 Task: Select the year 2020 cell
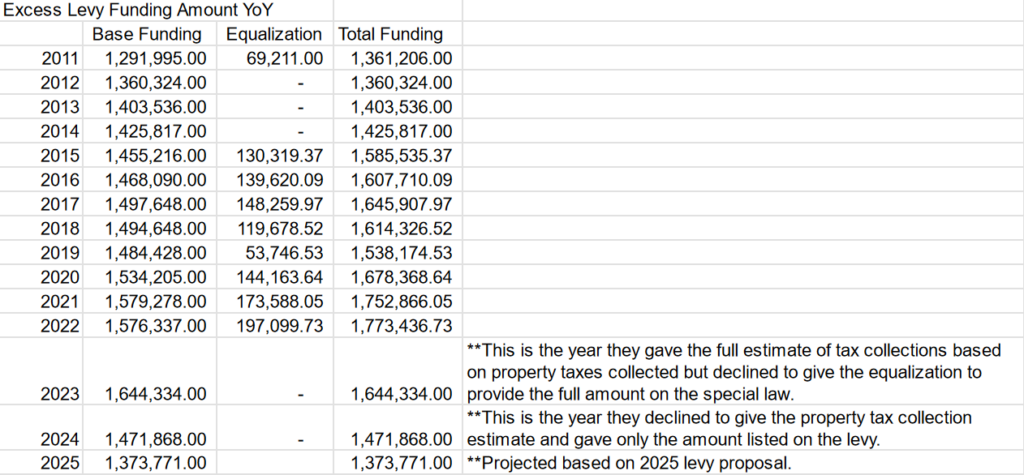click(61, 278)
